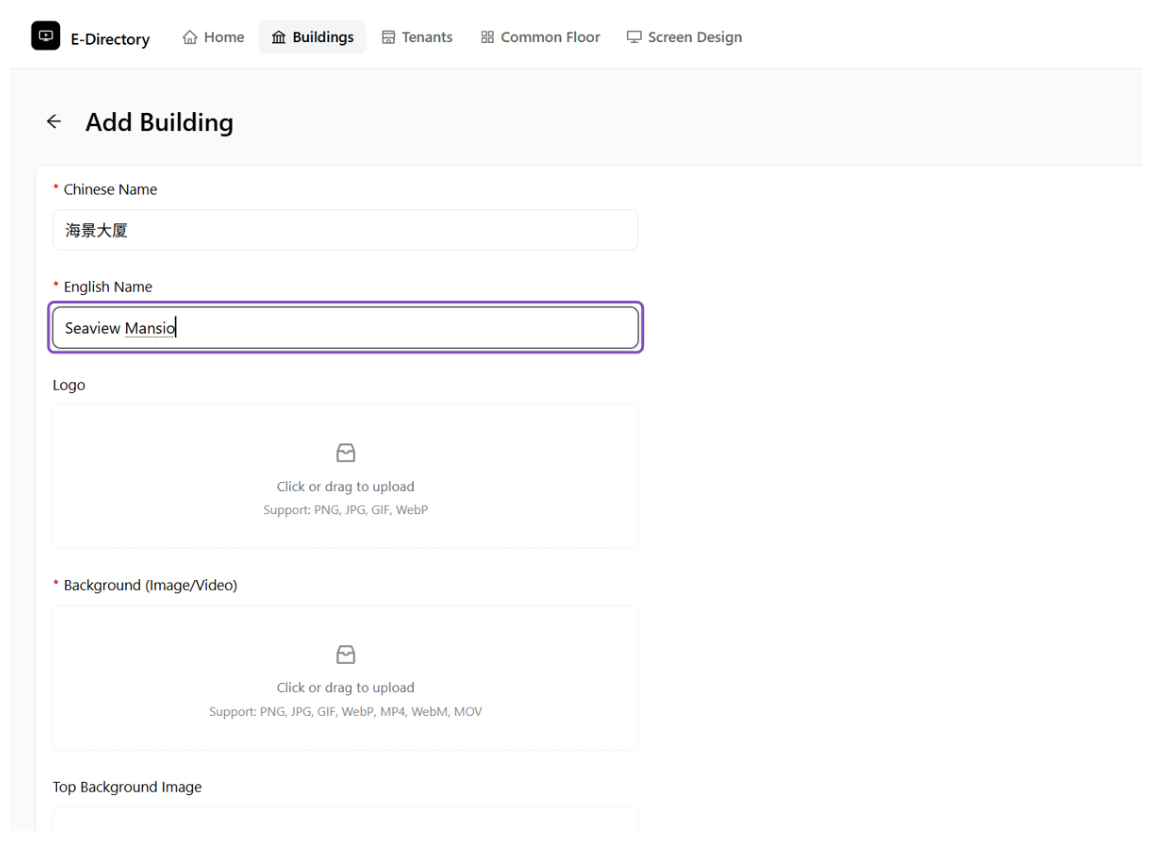Click the Common Floor grid icon

(487, 37)
